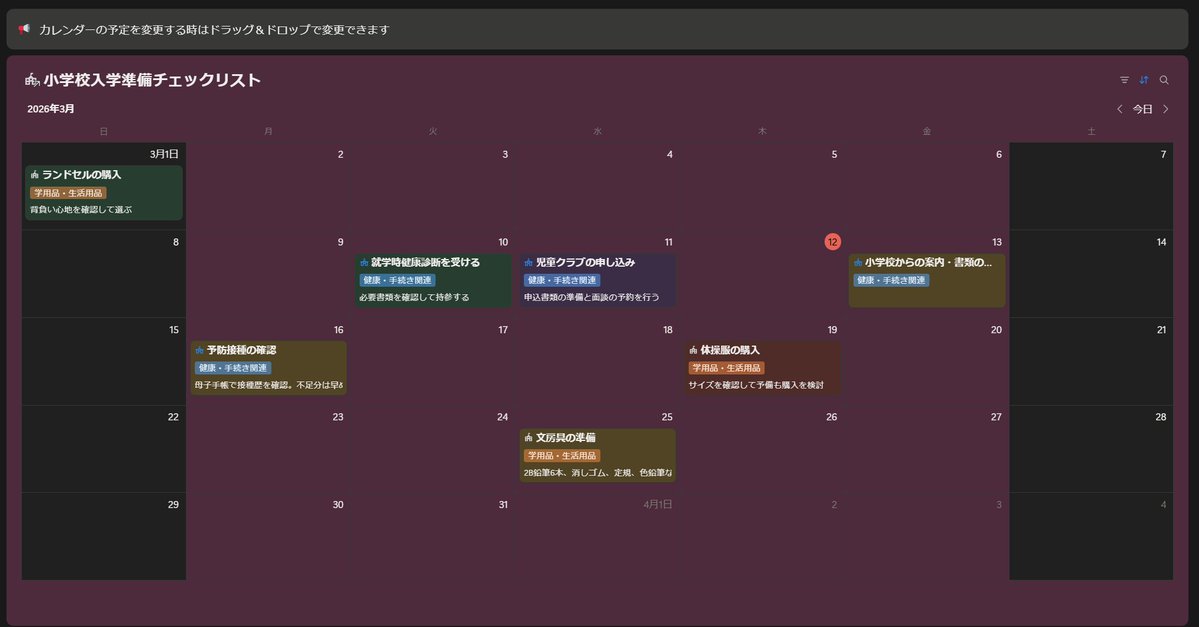This screenshot has height=627, width=1199.
Task: Click the icon on 就学時健康診断を受ける card
Action: pyautogui.click(x=364, y=262)
